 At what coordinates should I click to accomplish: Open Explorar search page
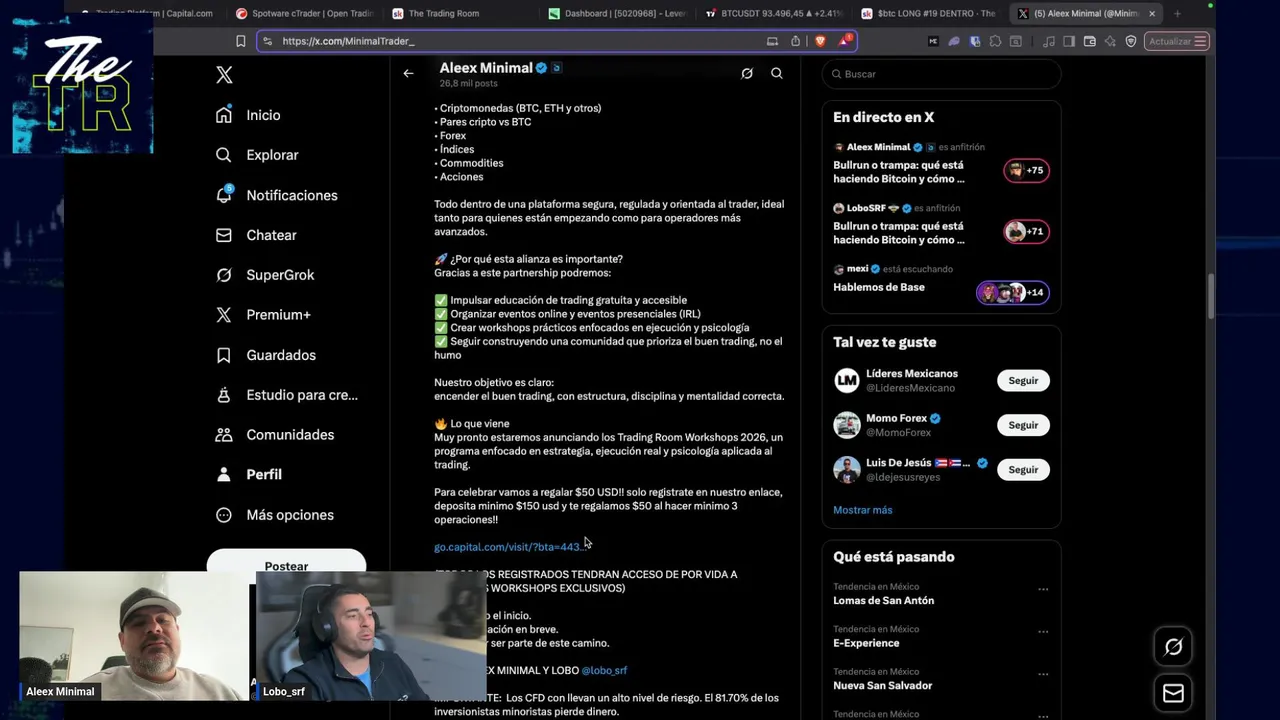coord(257,155)
